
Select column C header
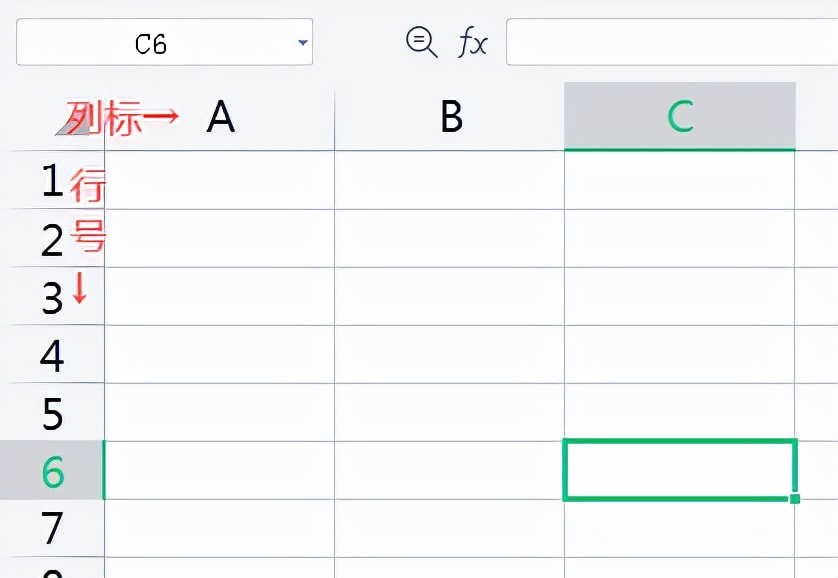[680, 118]
